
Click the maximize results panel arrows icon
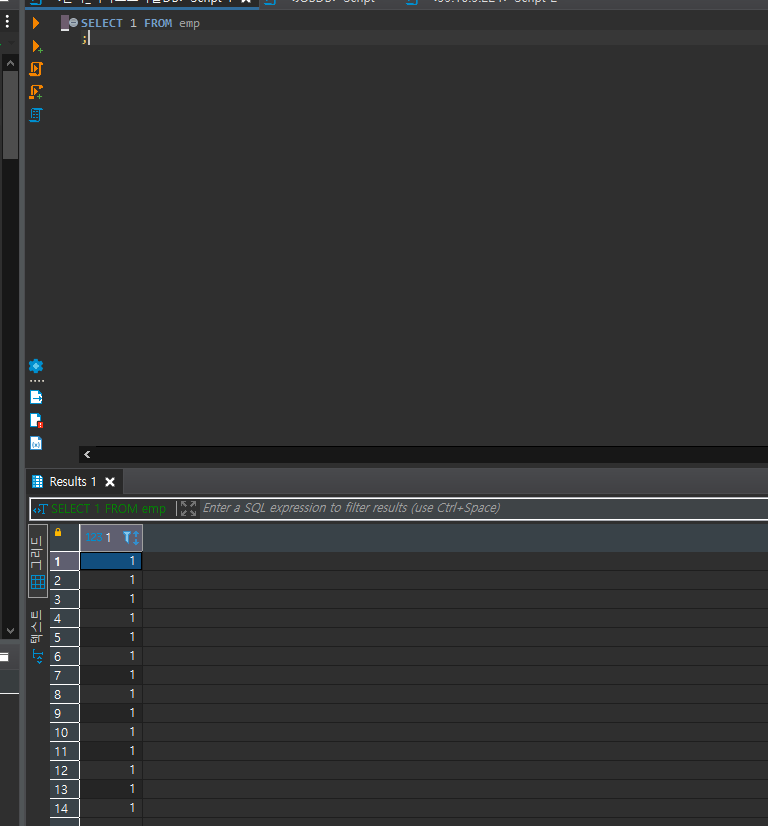click(188, 508)
